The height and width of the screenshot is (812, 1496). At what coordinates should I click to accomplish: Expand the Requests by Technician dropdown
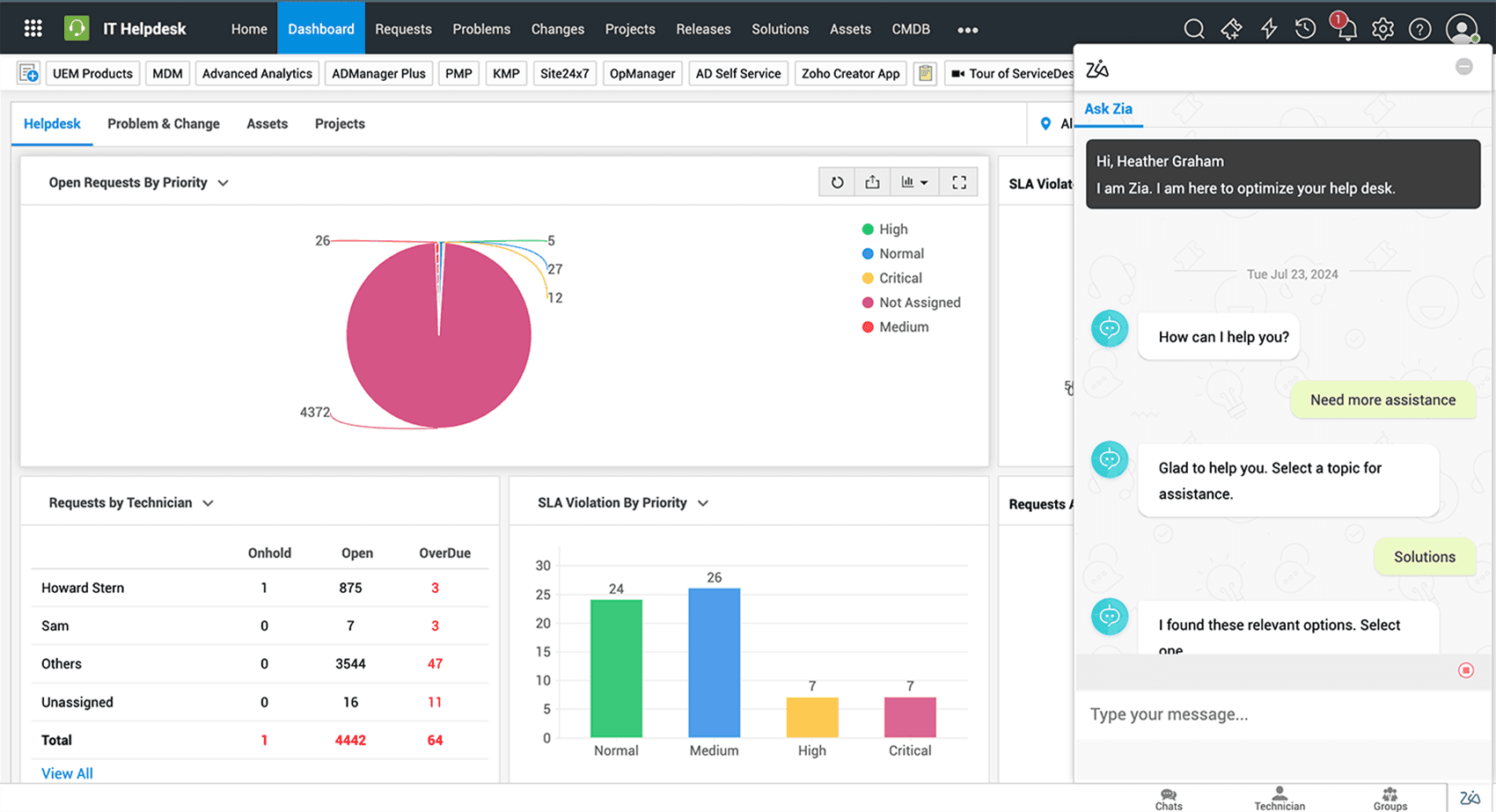(x=208, y=502)
